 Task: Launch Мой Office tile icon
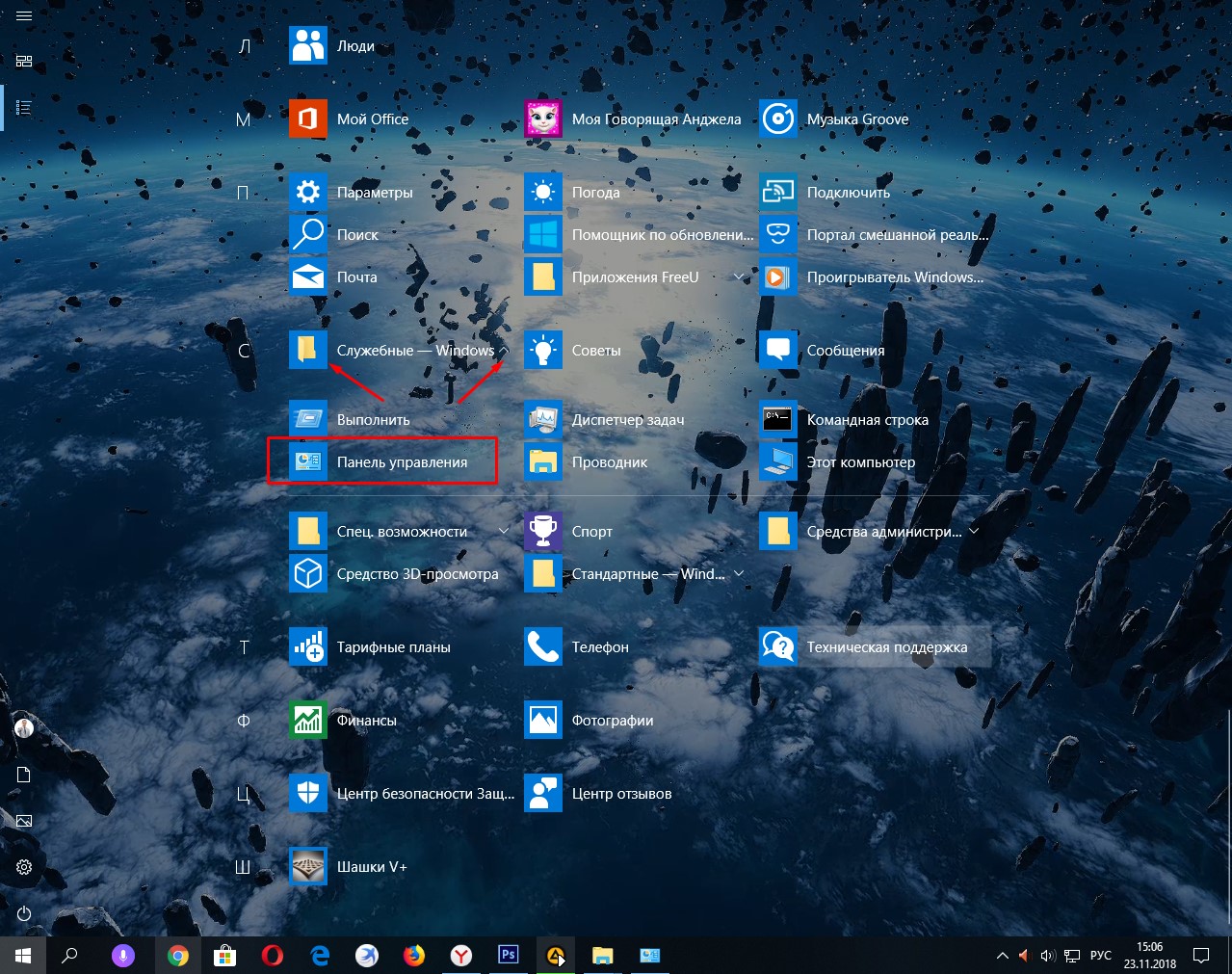(x=308, y=118)
